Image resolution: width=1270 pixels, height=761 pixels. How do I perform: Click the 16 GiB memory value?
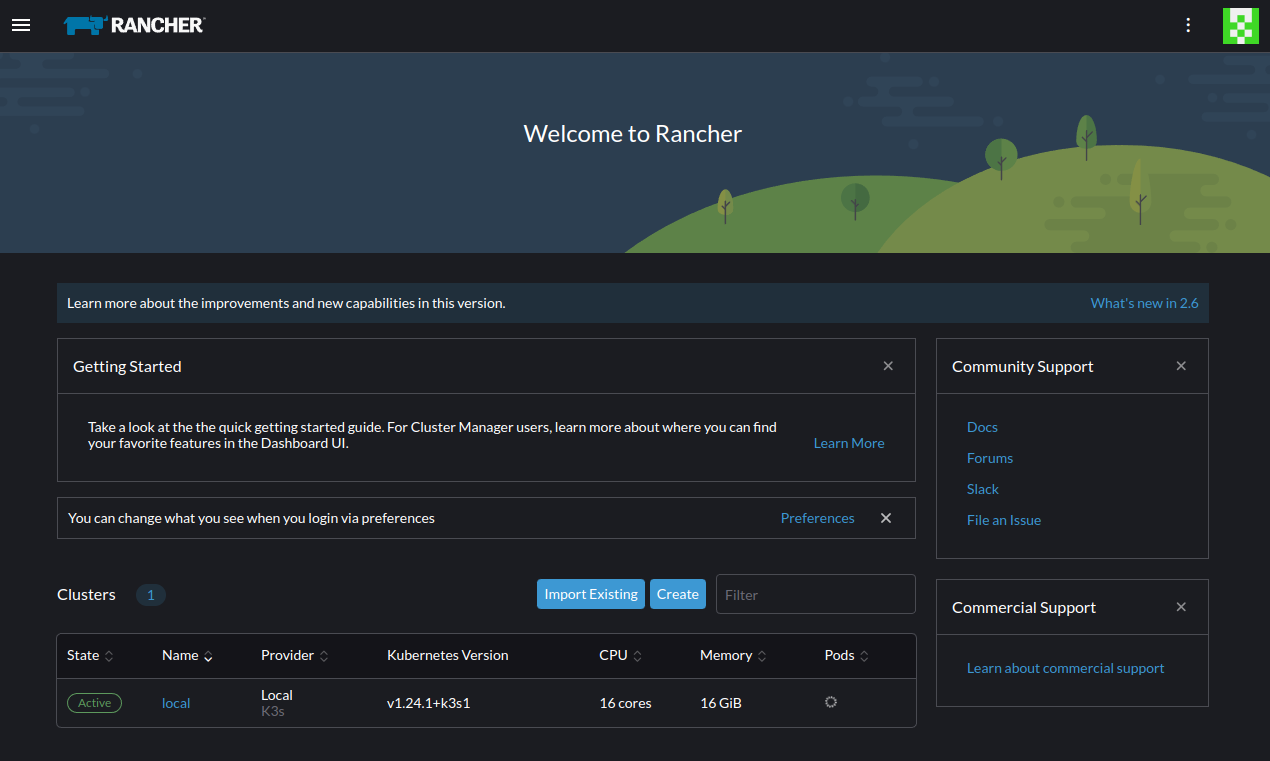tap(721, 703)
